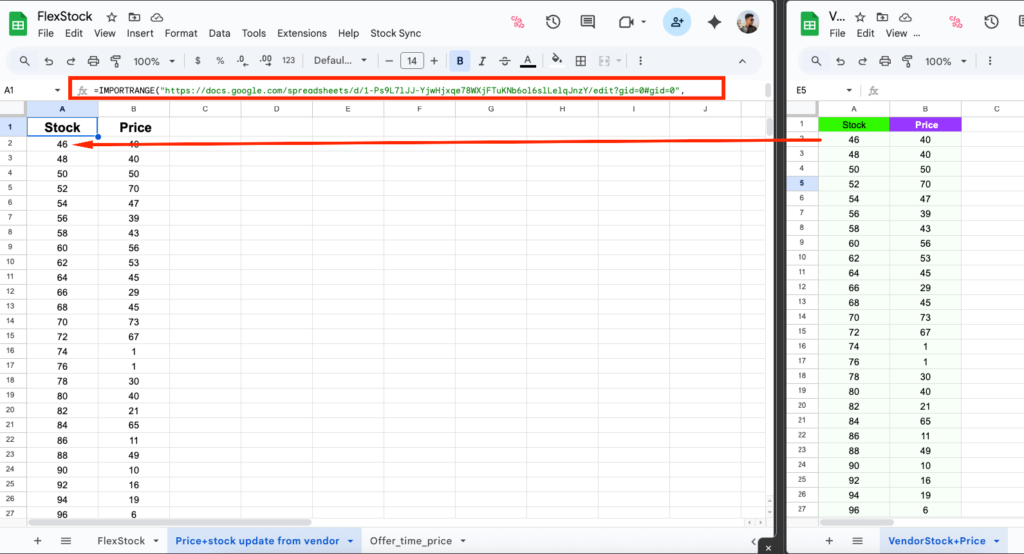
Task: Format as percent in FlexStock
Action: click(x=220, y=61)
